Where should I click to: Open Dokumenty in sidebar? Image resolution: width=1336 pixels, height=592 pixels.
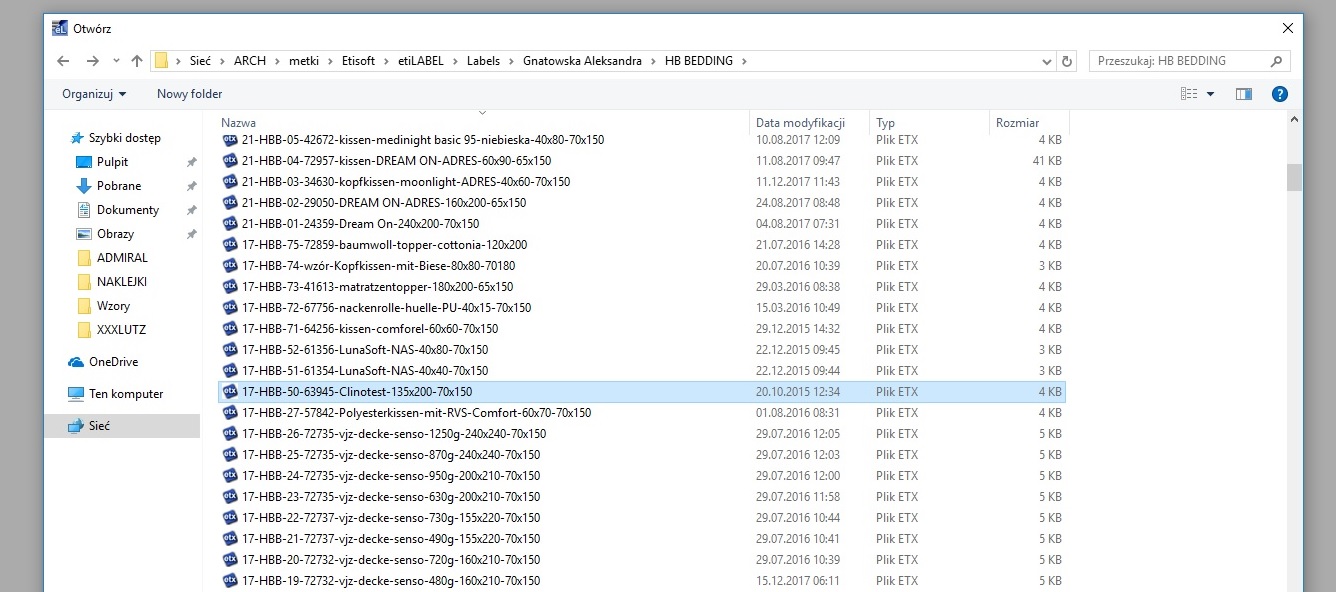click(x=127, y=210)
